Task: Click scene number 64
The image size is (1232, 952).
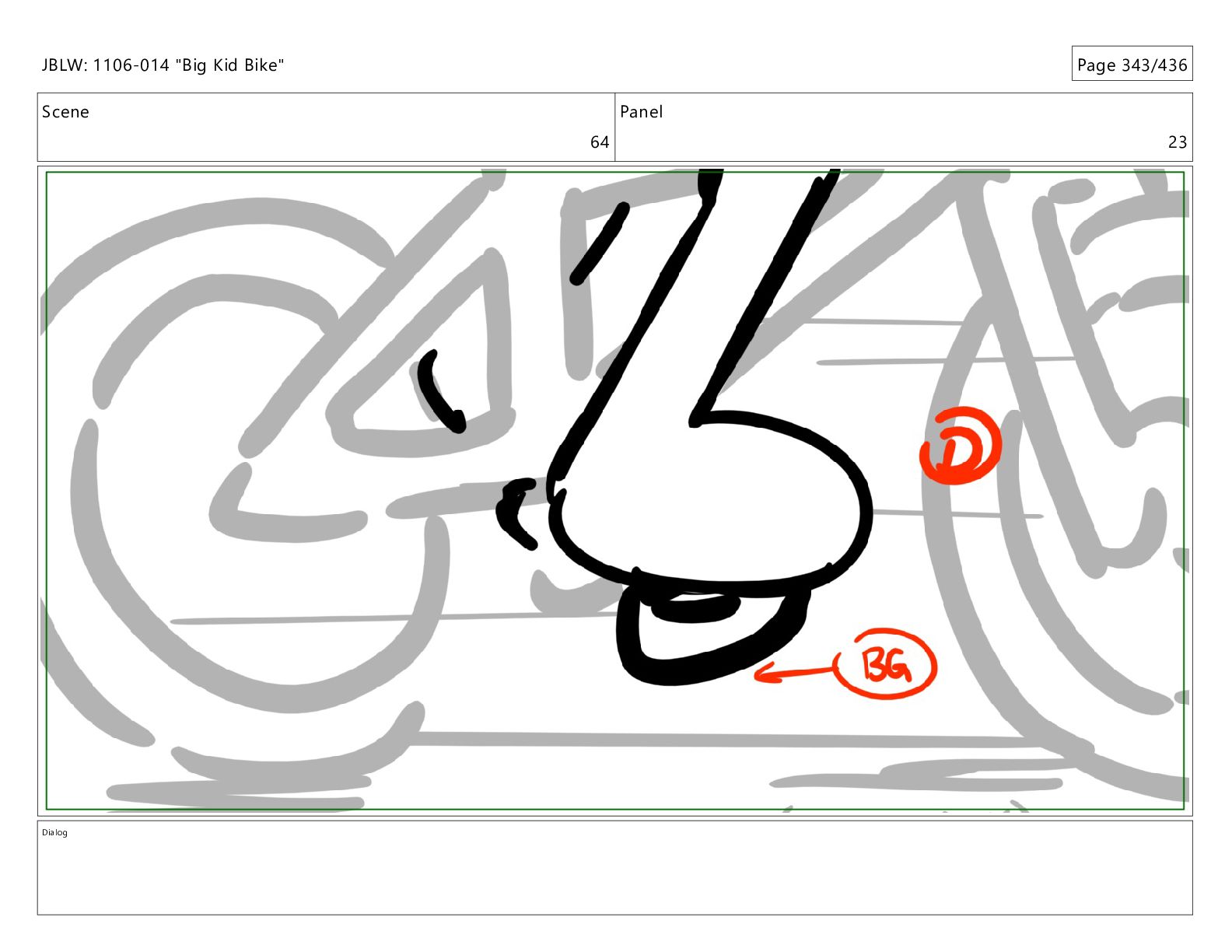Action: 599,142
